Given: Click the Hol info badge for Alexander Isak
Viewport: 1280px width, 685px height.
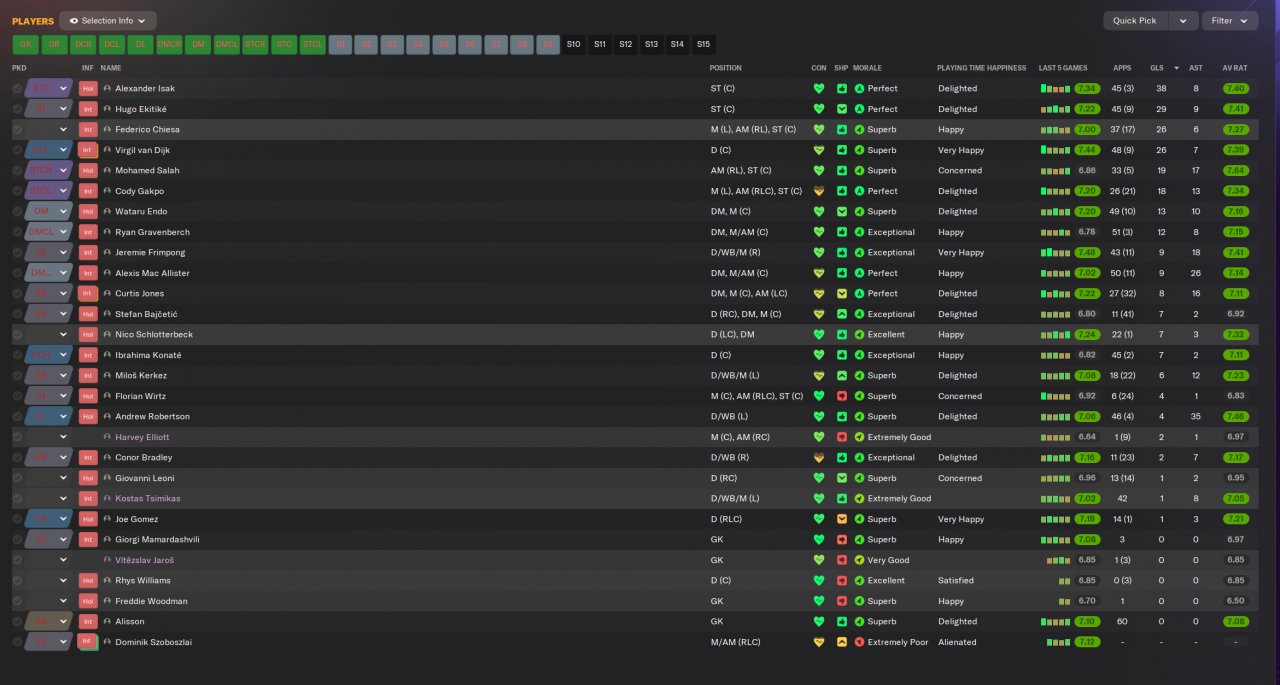Looking at the screenshot, I should tap(88, 88).
